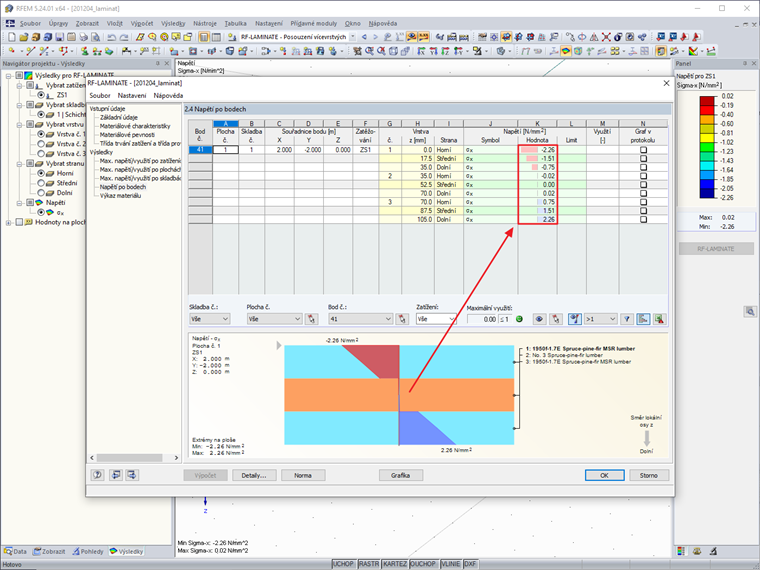760x570 pixels.
Task: Select the ZS1 load case radio button
Action: point(41,95)
